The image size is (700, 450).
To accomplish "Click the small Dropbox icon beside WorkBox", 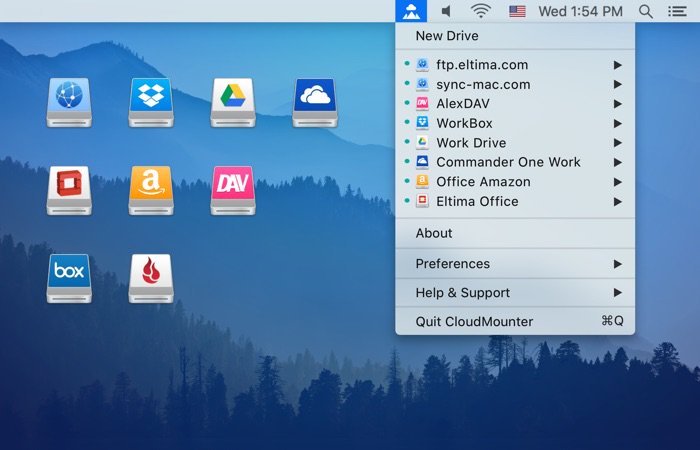I will coord(422,123).
